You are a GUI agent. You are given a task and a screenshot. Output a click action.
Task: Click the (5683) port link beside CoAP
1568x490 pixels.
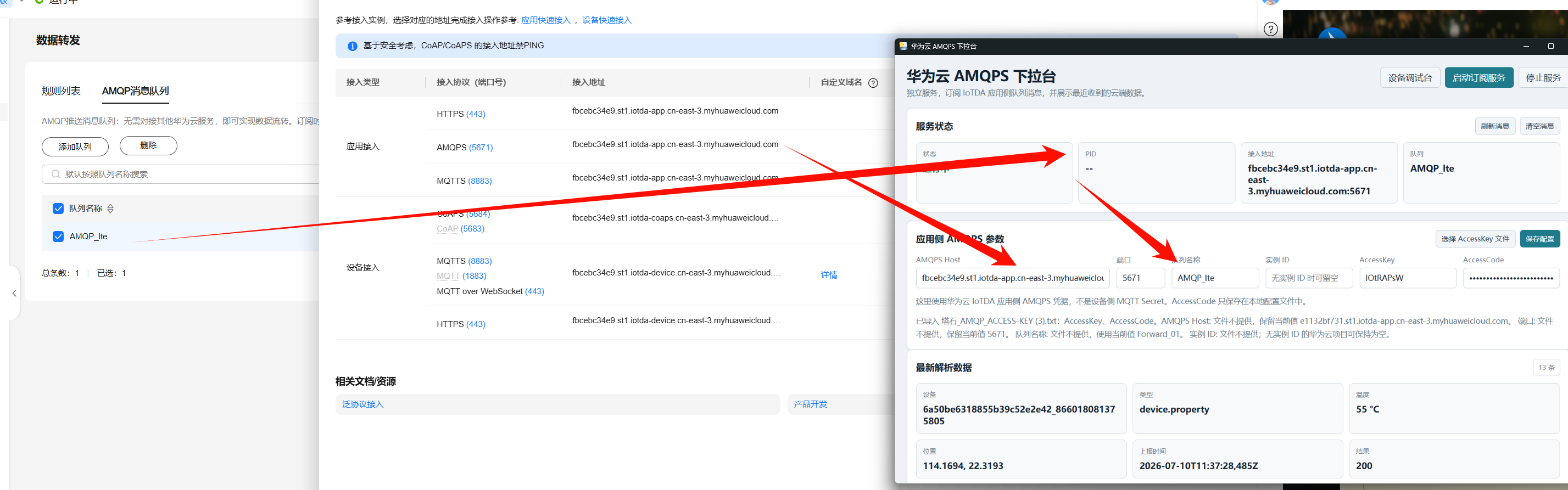pos(472,229)
